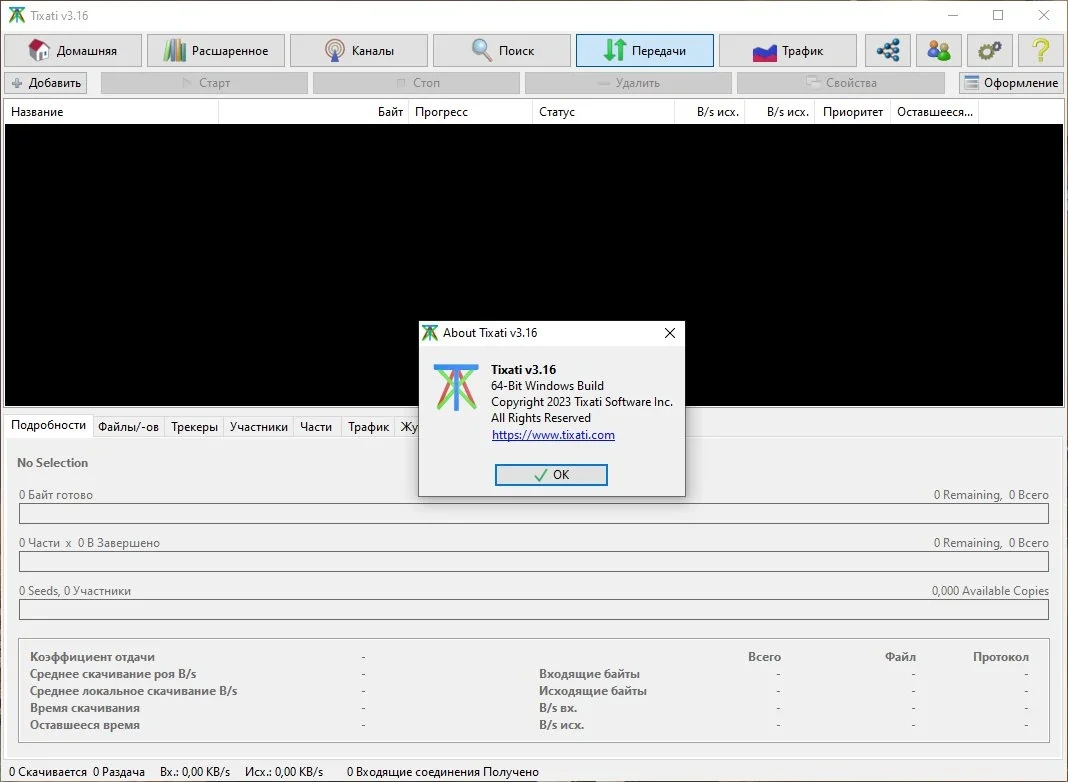Sort by the Оставшееся column header

(934, 112)
